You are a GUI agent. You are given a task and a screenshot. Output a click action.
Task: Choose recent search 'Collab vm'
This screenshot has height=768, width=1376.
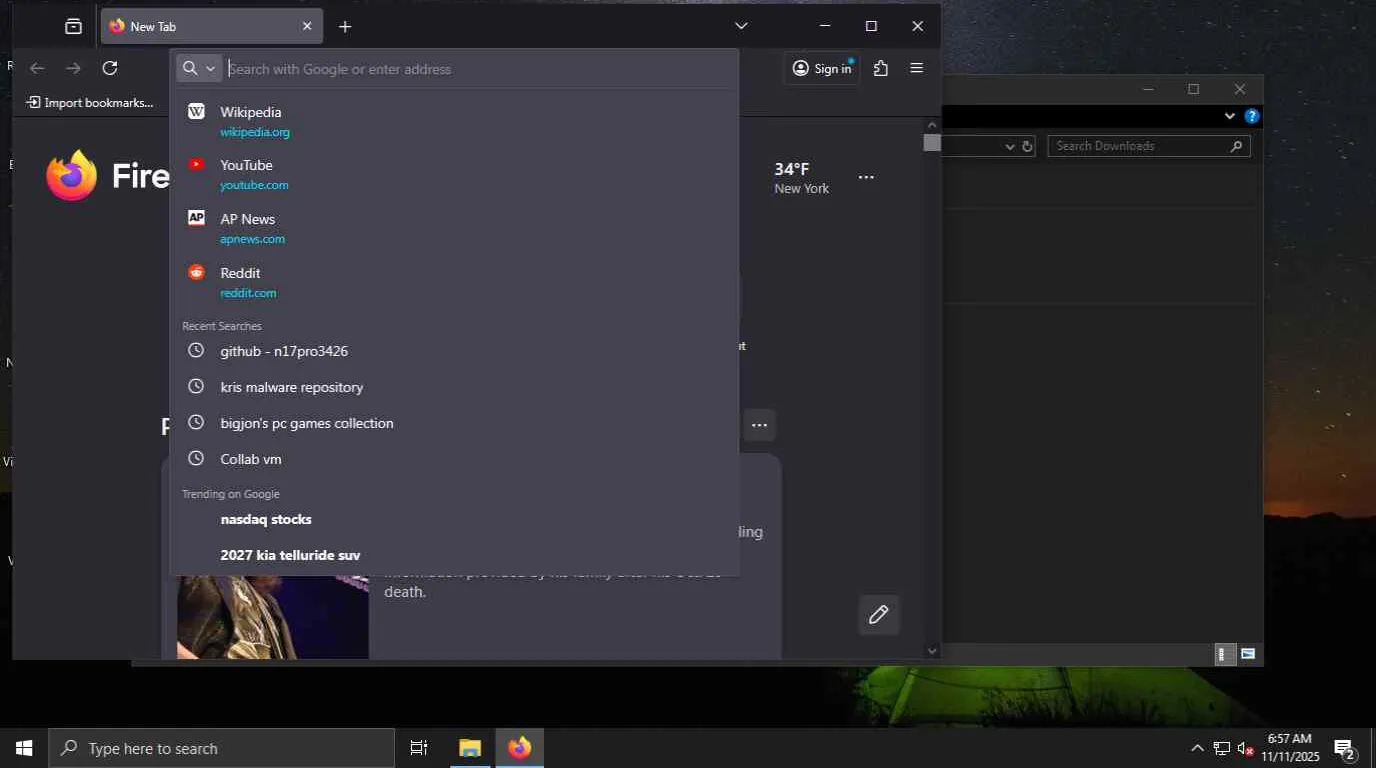coord(454,459)
